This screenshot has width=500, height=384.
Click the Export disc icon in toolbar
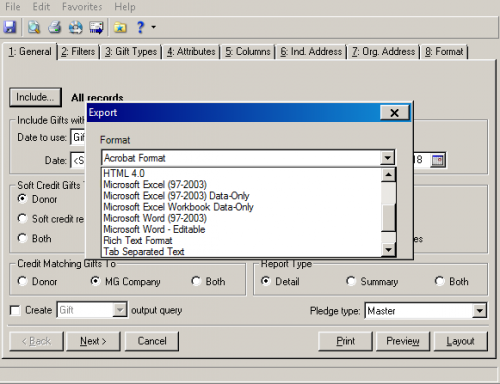pyautogui.click(x=75, y=27)
